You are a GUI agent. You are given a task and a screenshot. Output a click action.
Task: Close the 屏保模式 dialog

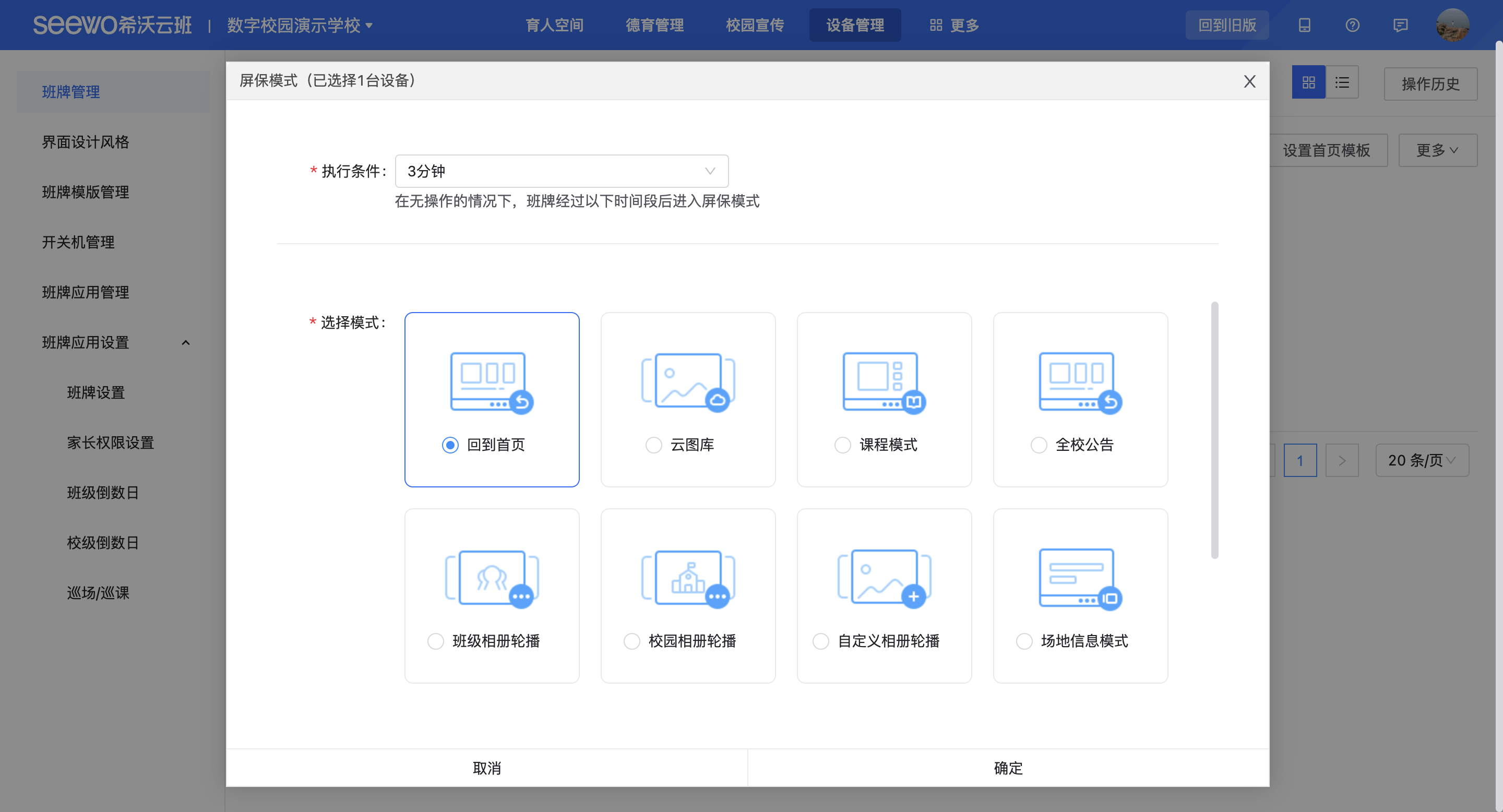tap(1249, 81)
